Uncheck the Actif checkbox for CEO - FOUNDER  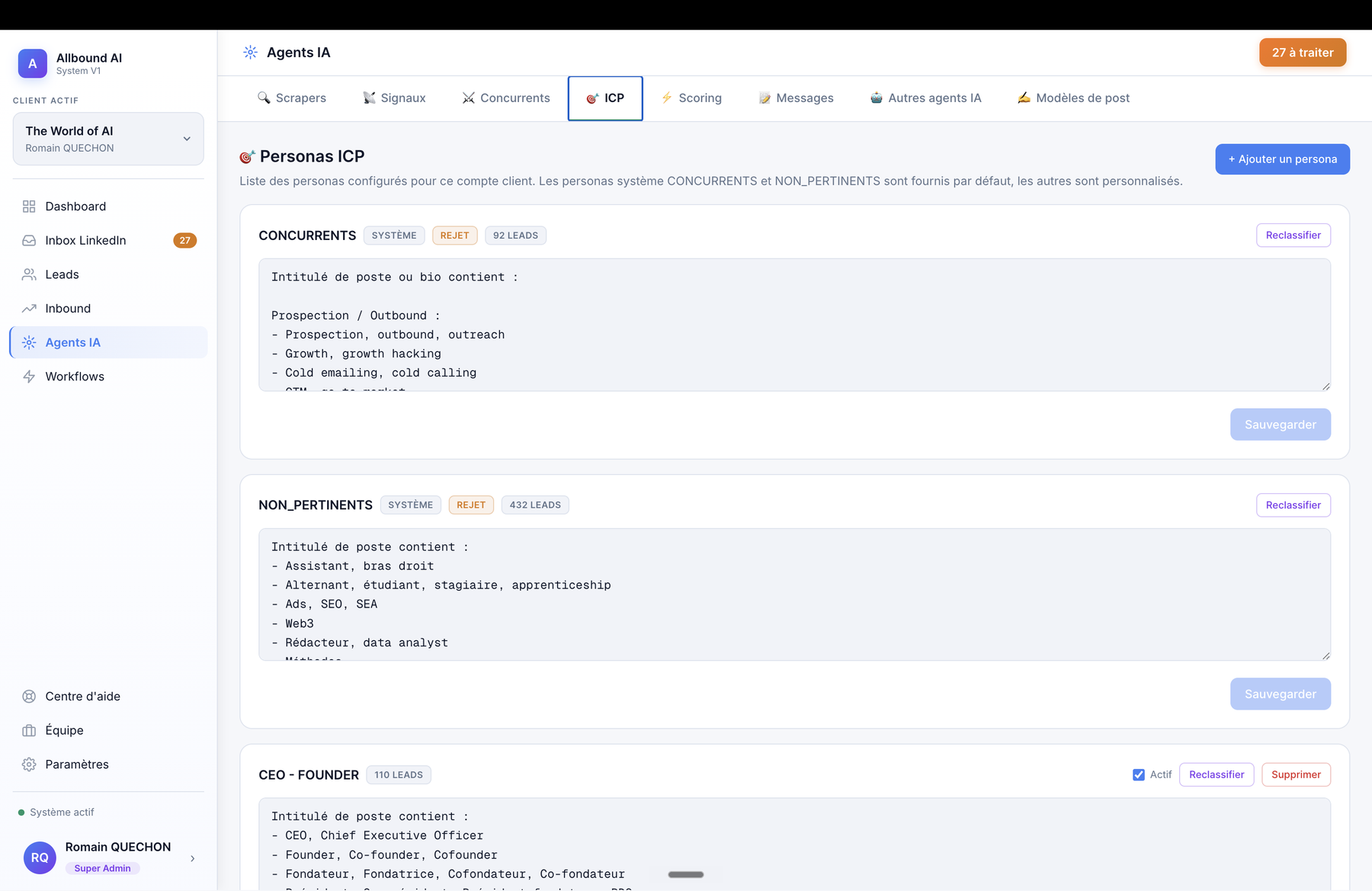pos(1139,775)
